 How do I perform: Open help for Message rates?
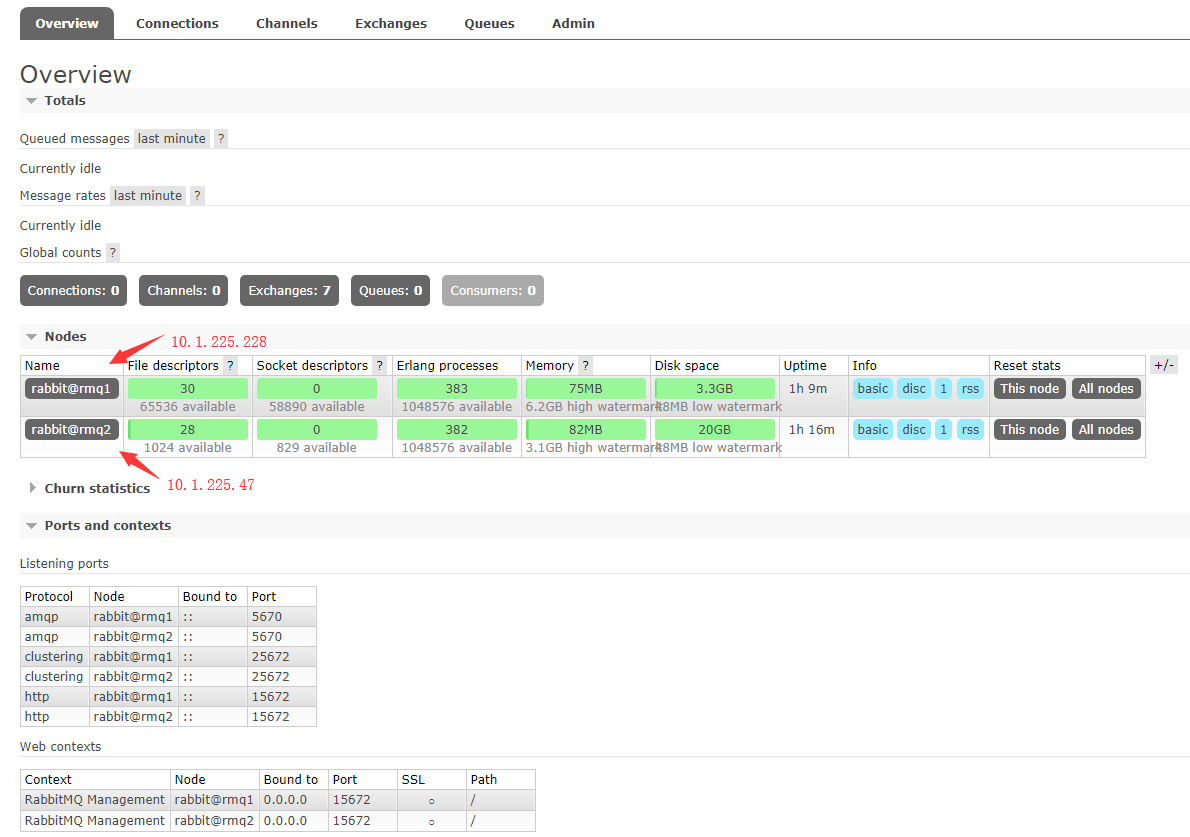tap(196, 195)
